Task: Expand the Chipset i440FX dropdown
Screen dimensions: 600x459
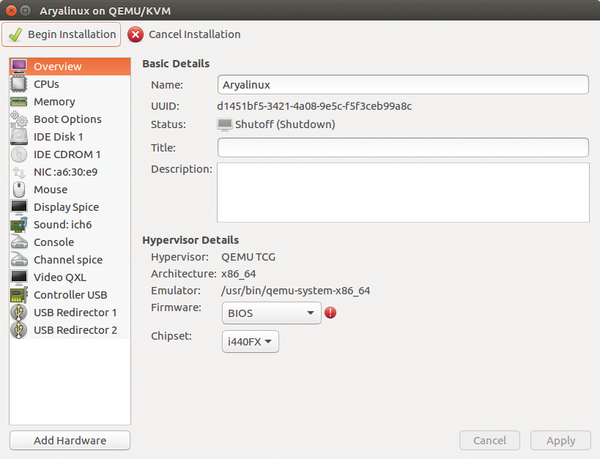Action: click(250, 342)
